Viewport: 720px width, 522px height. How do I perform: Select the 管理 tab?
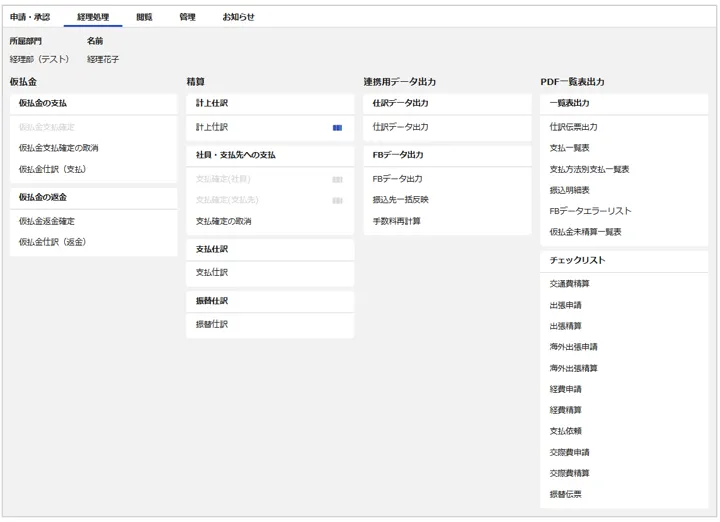point(187,17)
